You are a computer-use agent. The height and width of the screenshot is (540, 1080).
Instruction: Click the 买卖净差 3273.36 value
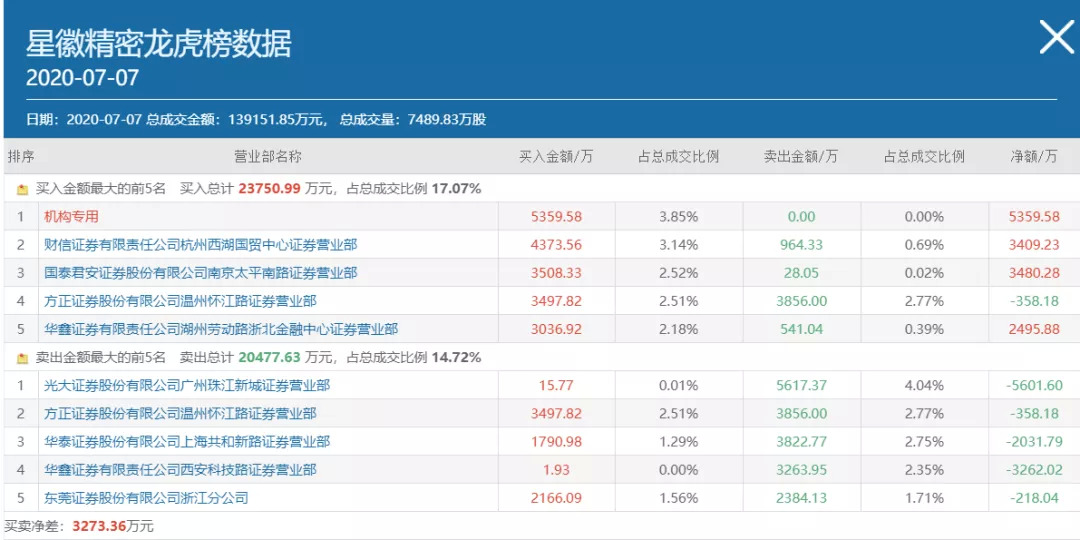97,525
